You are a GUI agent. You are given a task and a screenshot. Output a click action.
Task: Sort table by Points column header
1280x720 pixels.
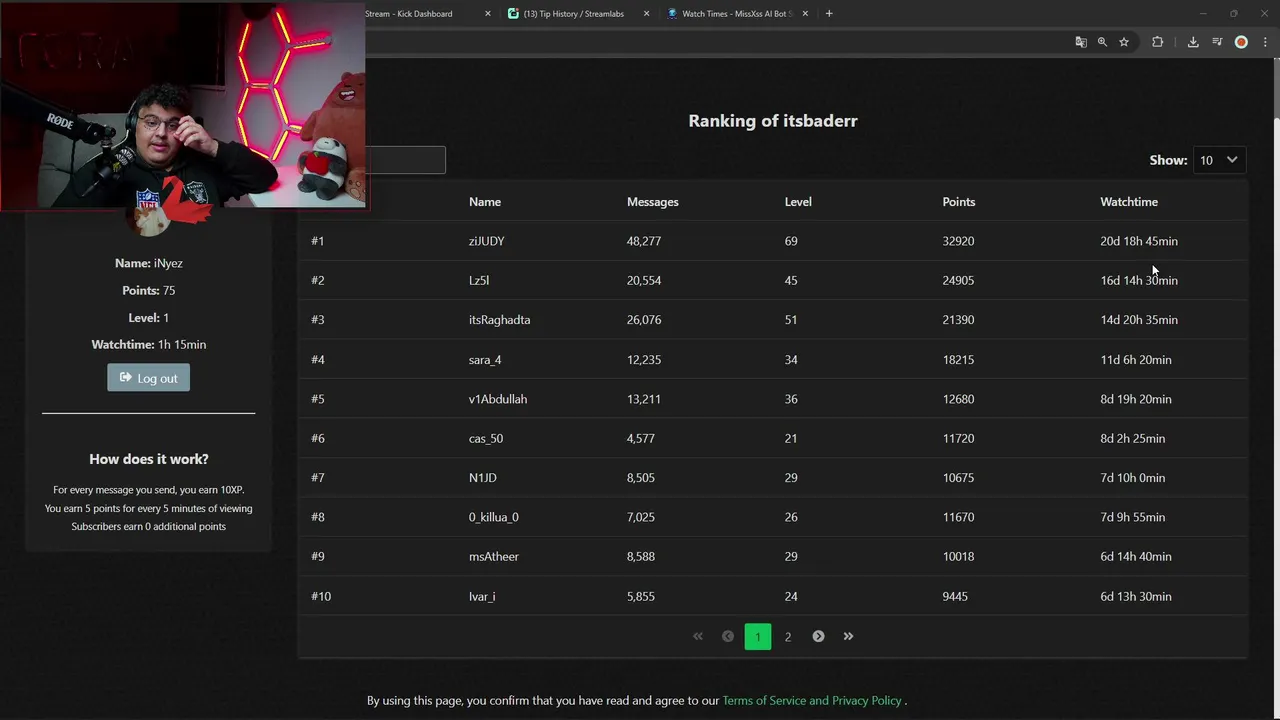click(x=959, y=202)
